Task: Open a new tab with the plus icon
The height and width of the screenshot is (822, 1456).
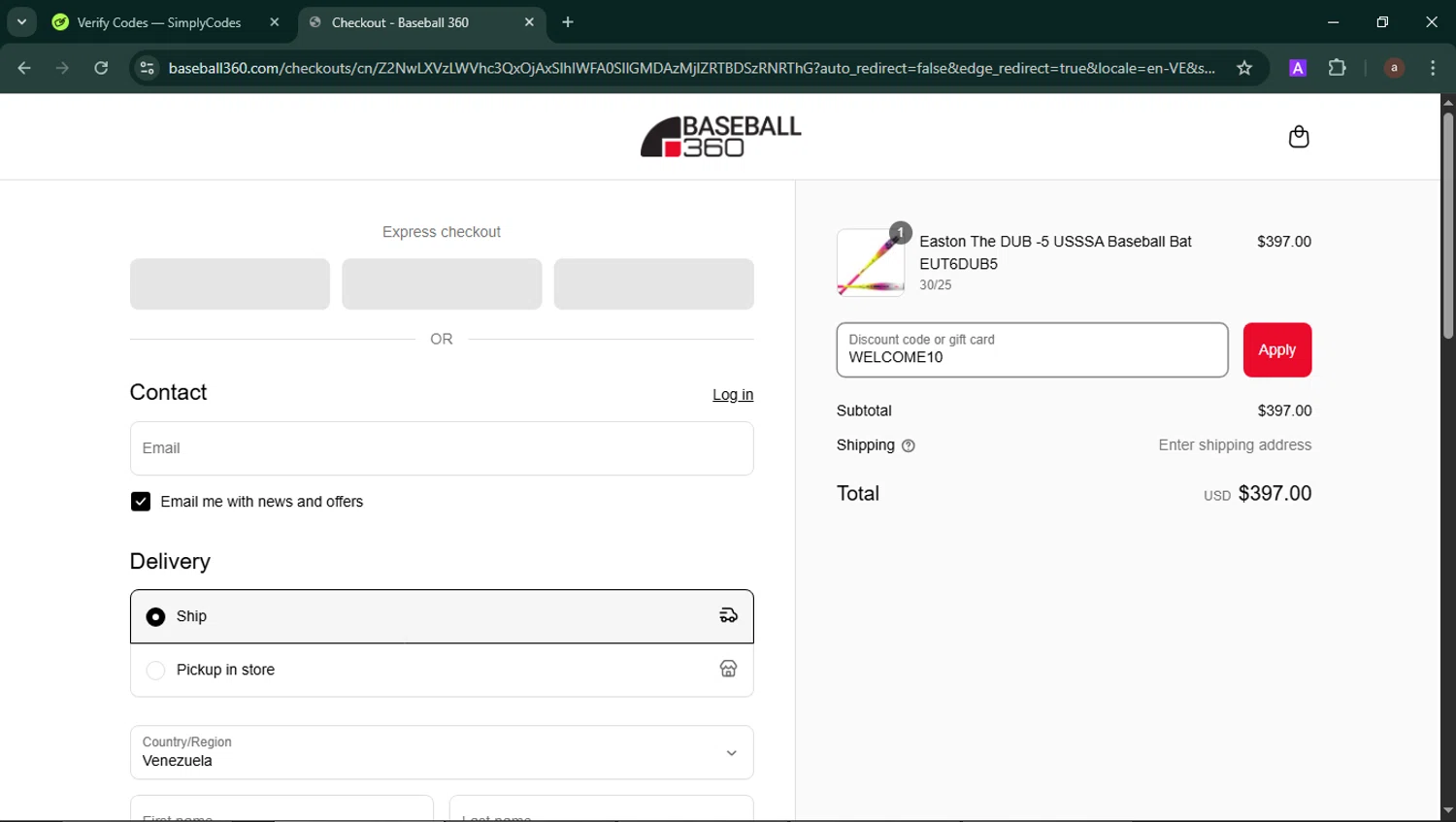Action: coord(568,22)
